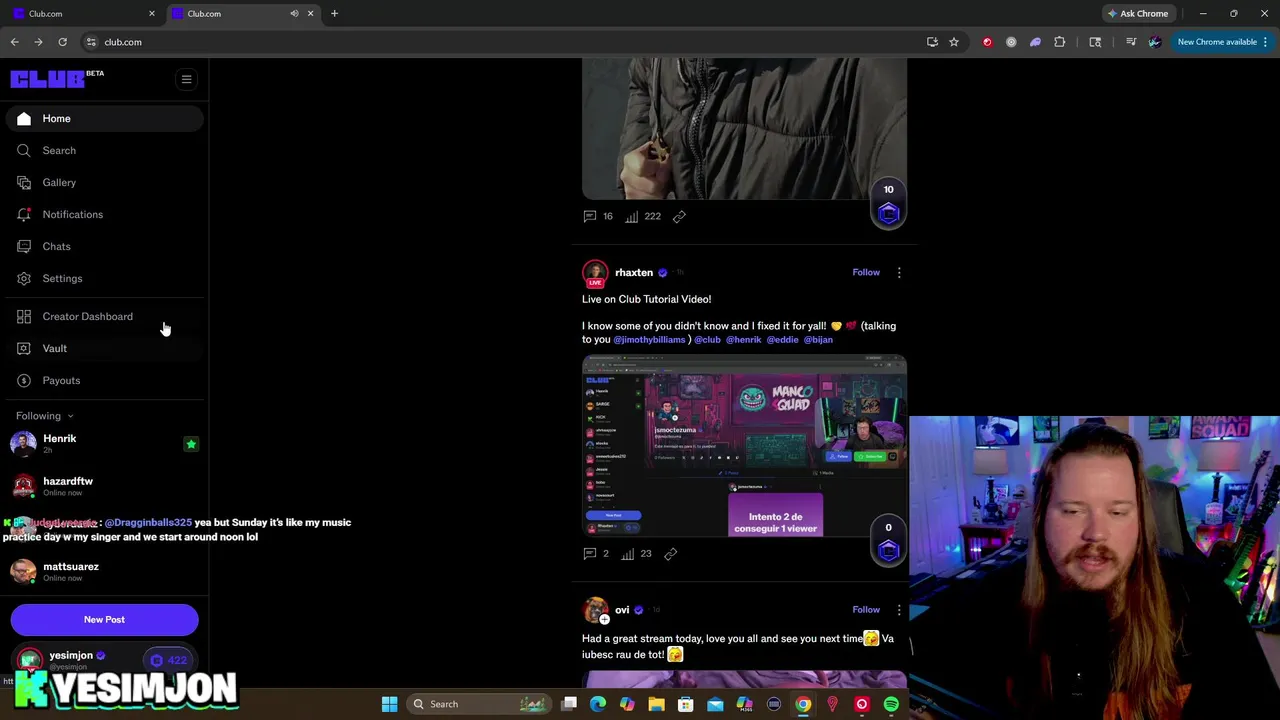
Task: Go back in browser history
Action: [14, 42]
